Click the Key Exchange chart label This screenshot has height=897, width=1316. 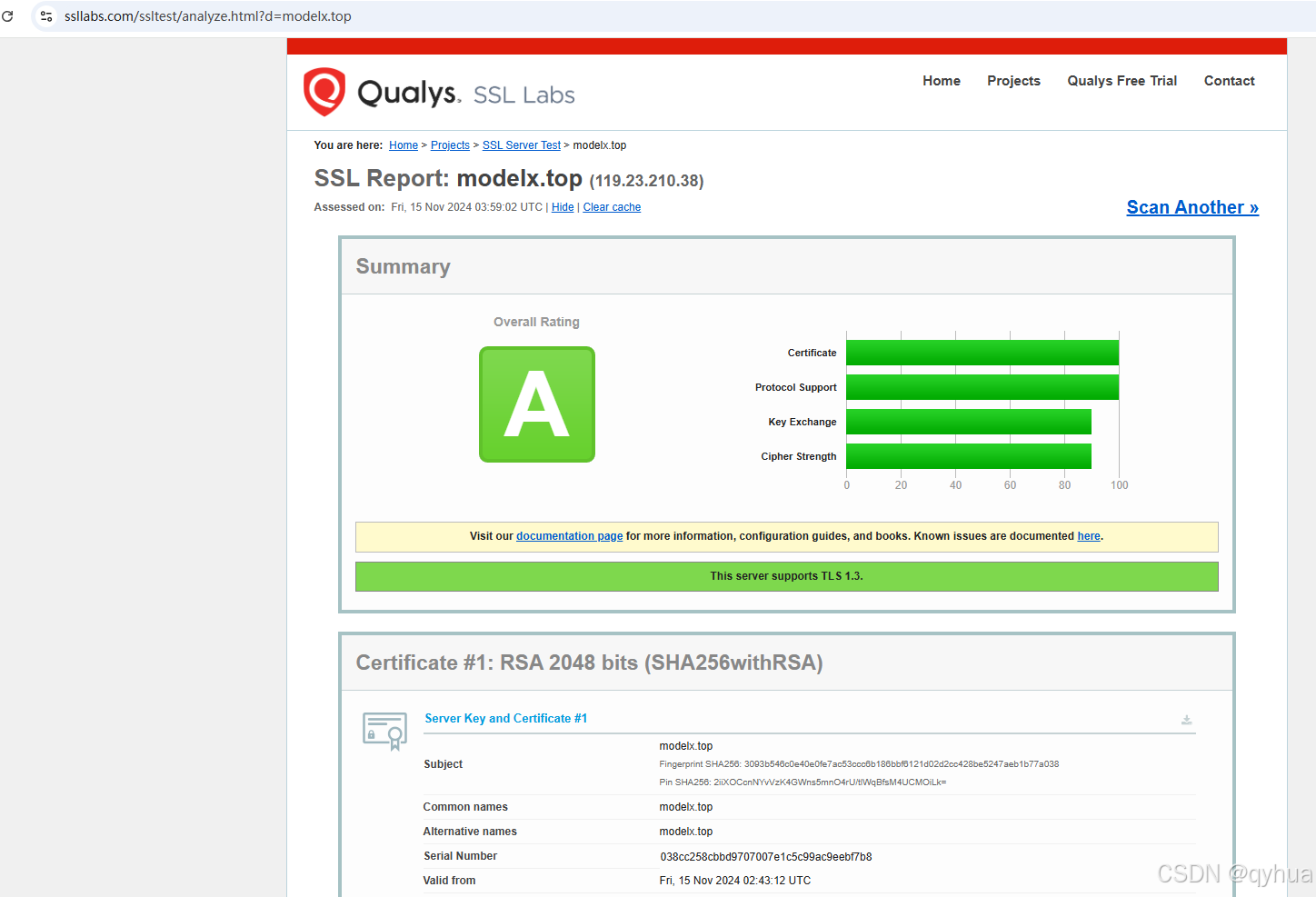803,422
